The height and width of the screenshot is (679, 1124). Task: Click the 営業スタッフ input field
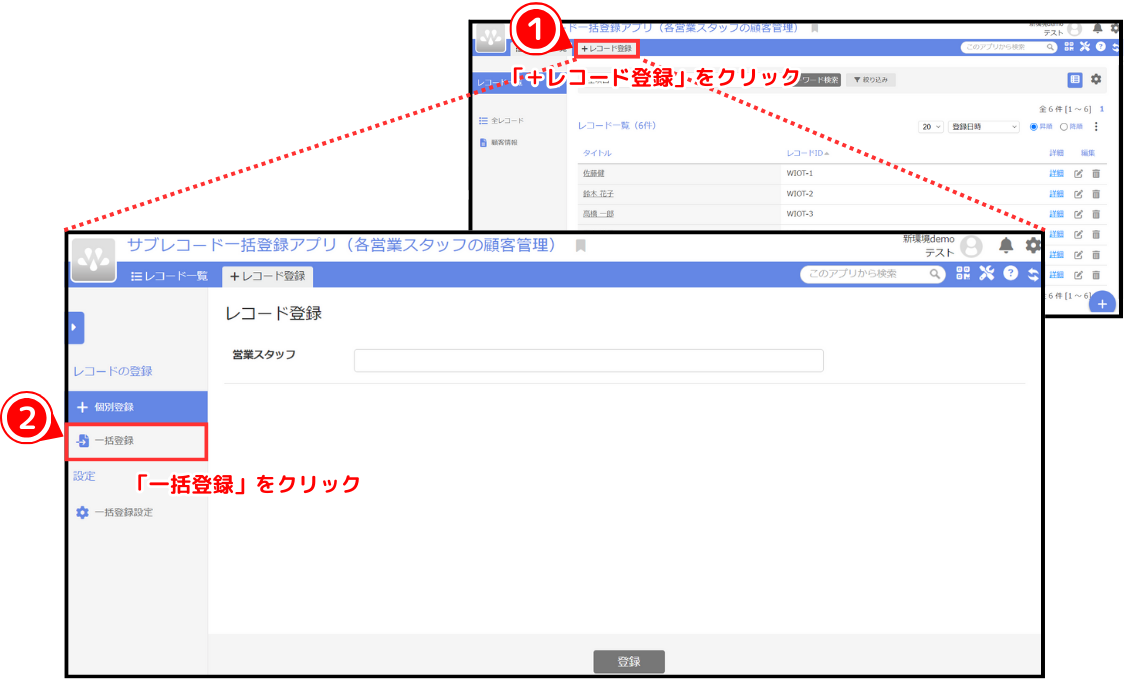pos(589,361)
